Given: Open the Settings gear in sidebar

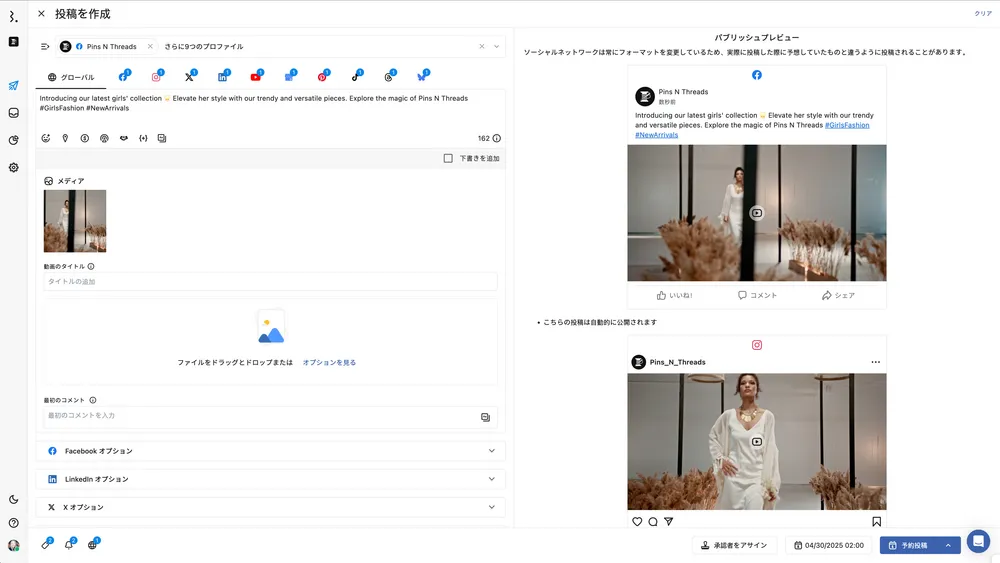Looking at the screenshot, I should [x=13, y=168].
